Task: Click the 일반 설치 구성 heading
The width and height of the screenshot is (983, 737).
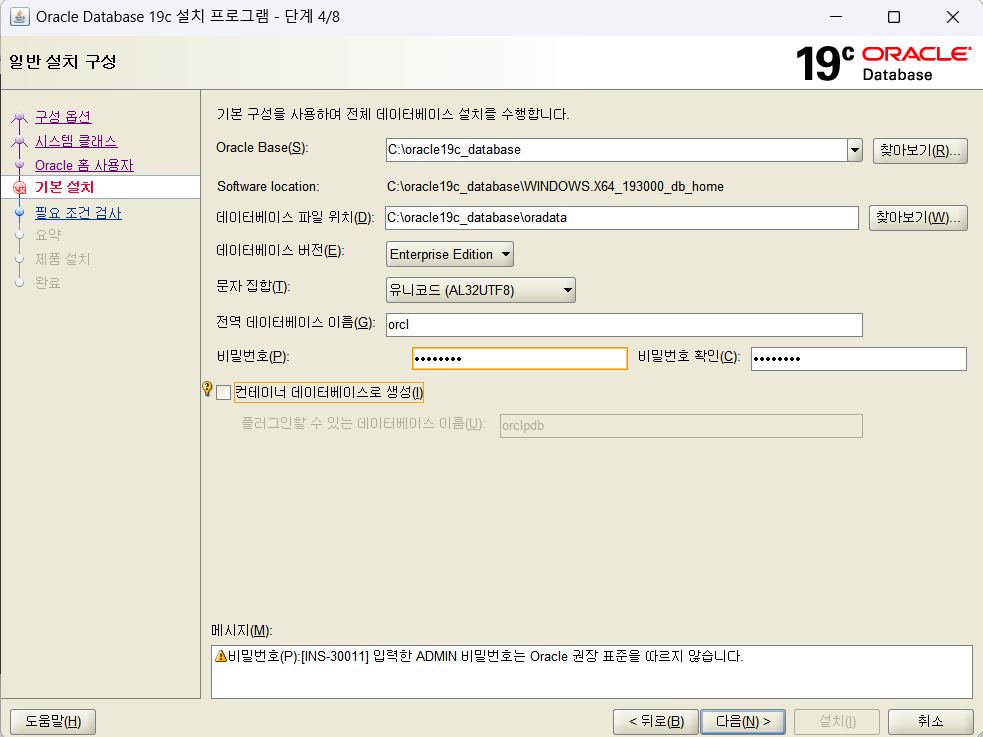Action: pos(63,61)
